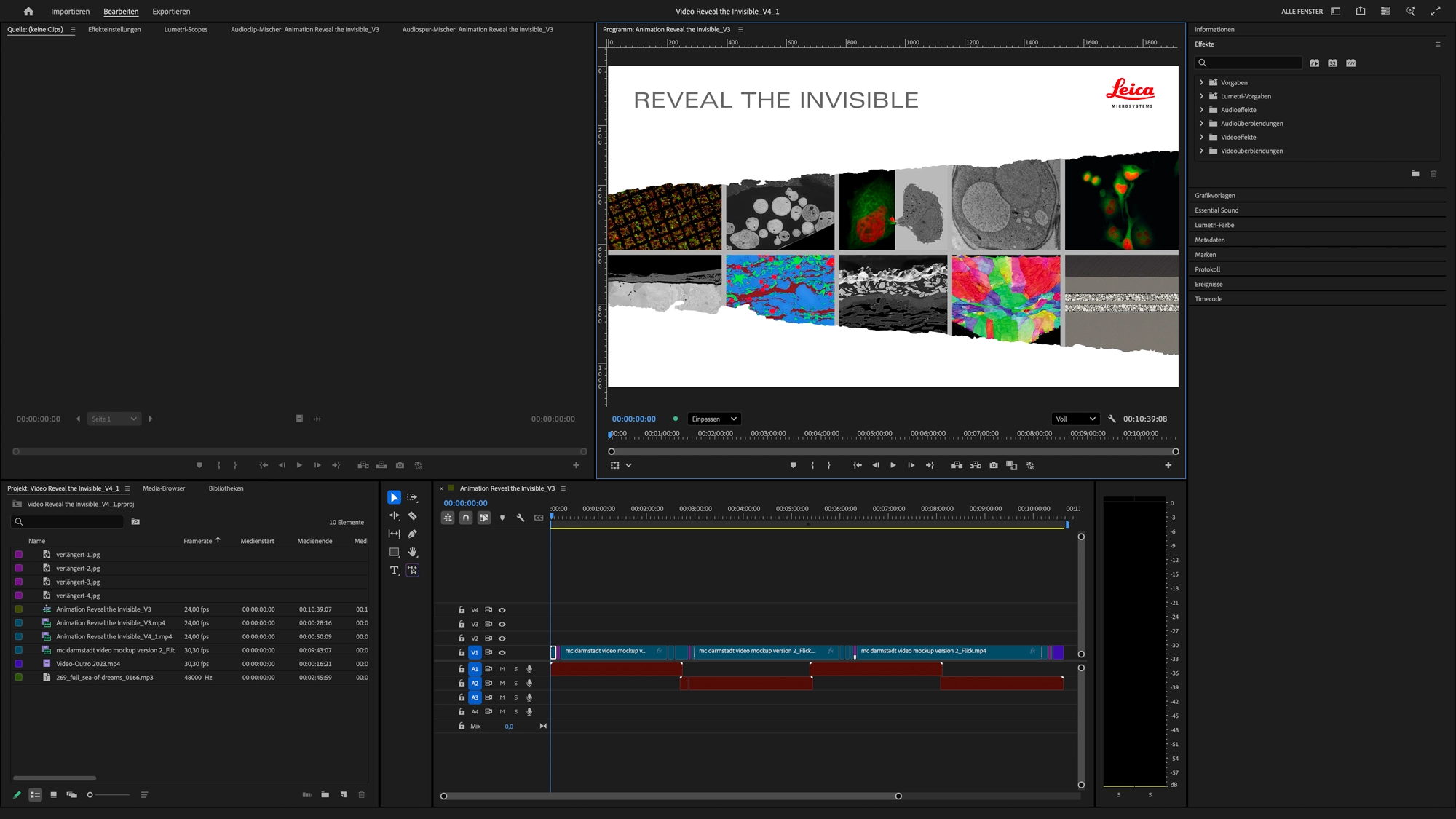
Task: Click the voice-over record microphone on track A1
Action: pos(529,669)
